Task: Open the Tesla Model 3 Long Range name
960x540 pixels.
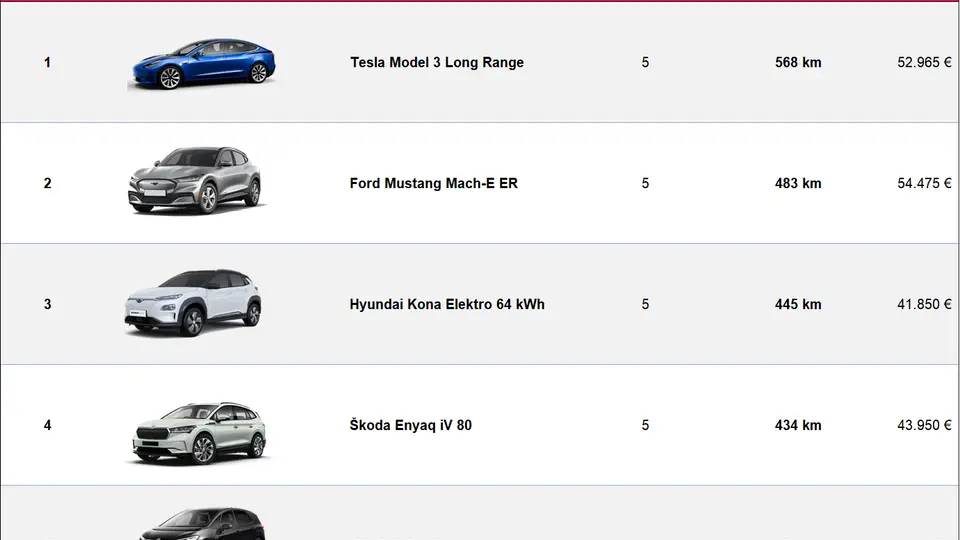Action: (x=437, y=62)
